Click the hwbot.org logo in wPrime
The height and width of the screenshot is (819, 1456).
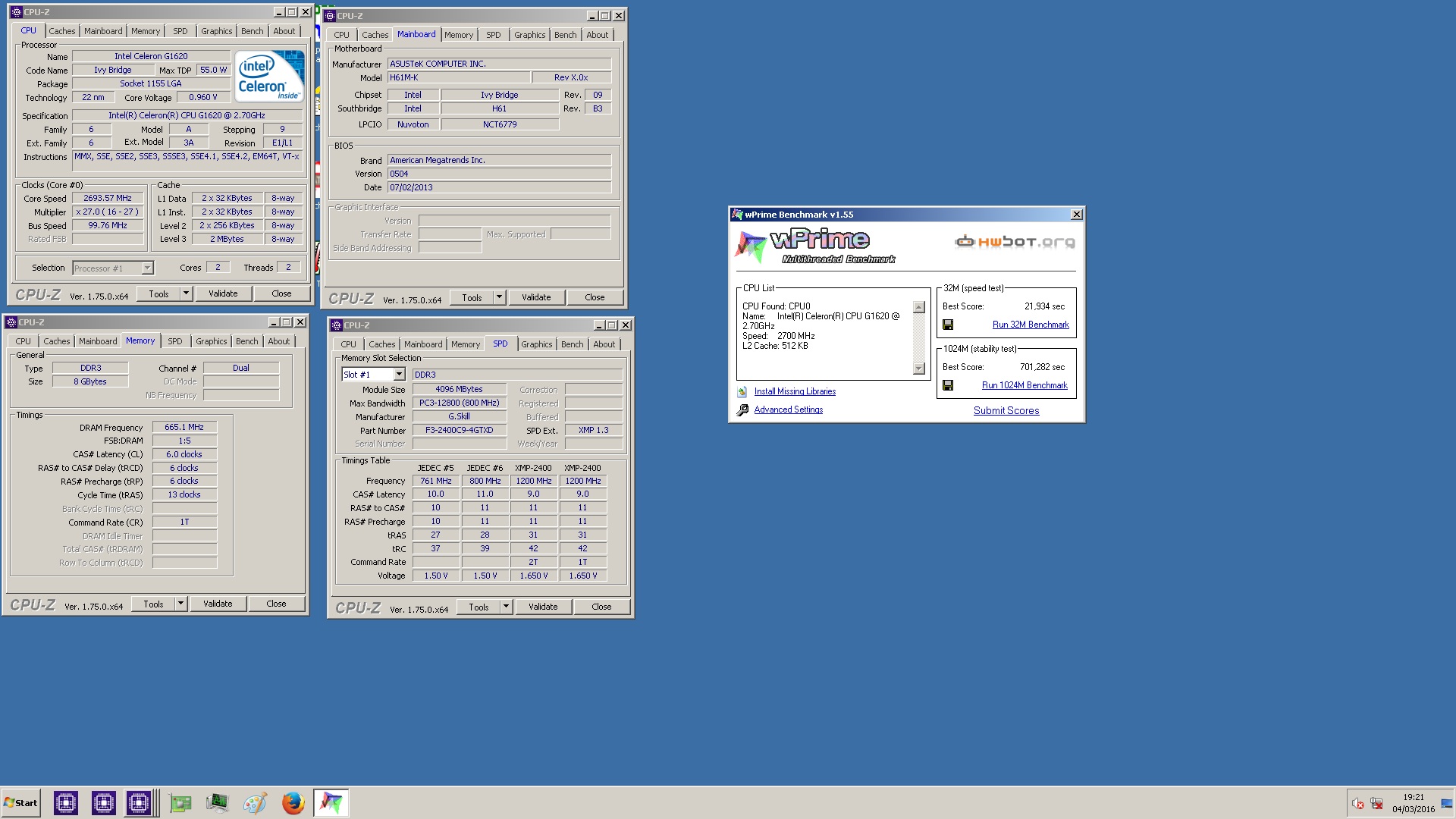point(1015,242)
